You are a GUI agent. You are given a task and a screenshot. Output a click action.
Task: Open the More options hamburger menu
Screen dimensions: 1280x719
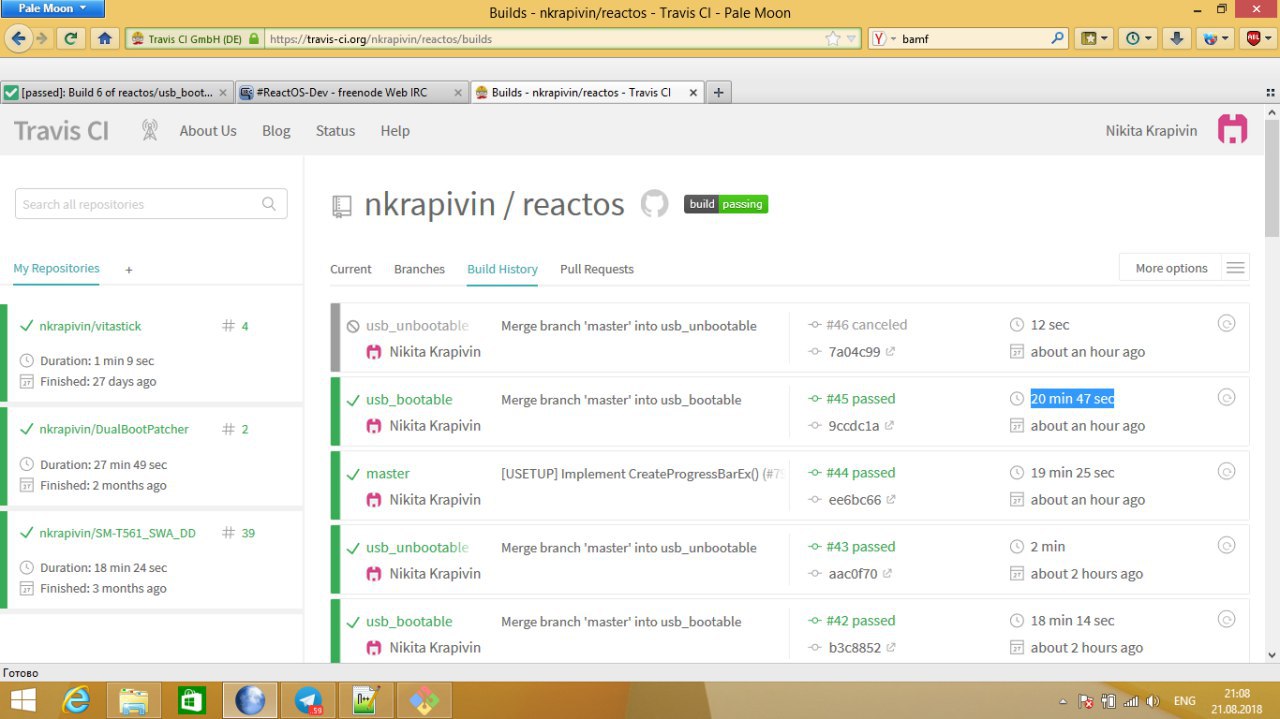click(1235, 268)
